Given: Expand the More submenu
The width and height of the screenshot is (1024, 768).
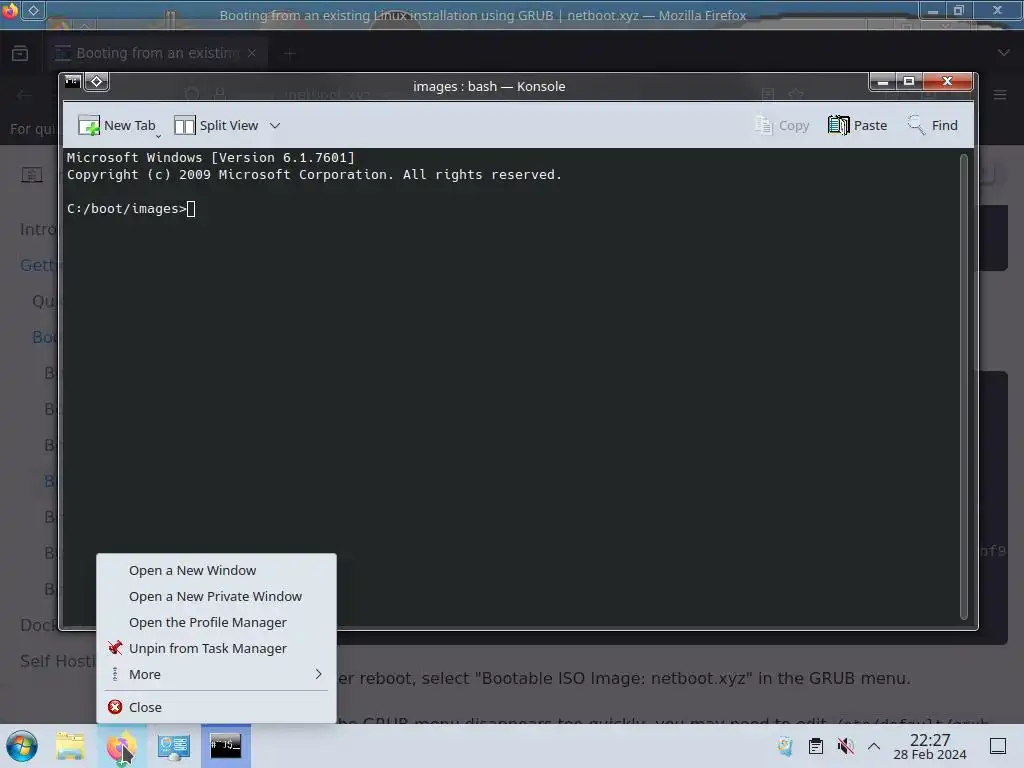Looking at the screenshot, I should pyautogui.click(x=216, y=675).
